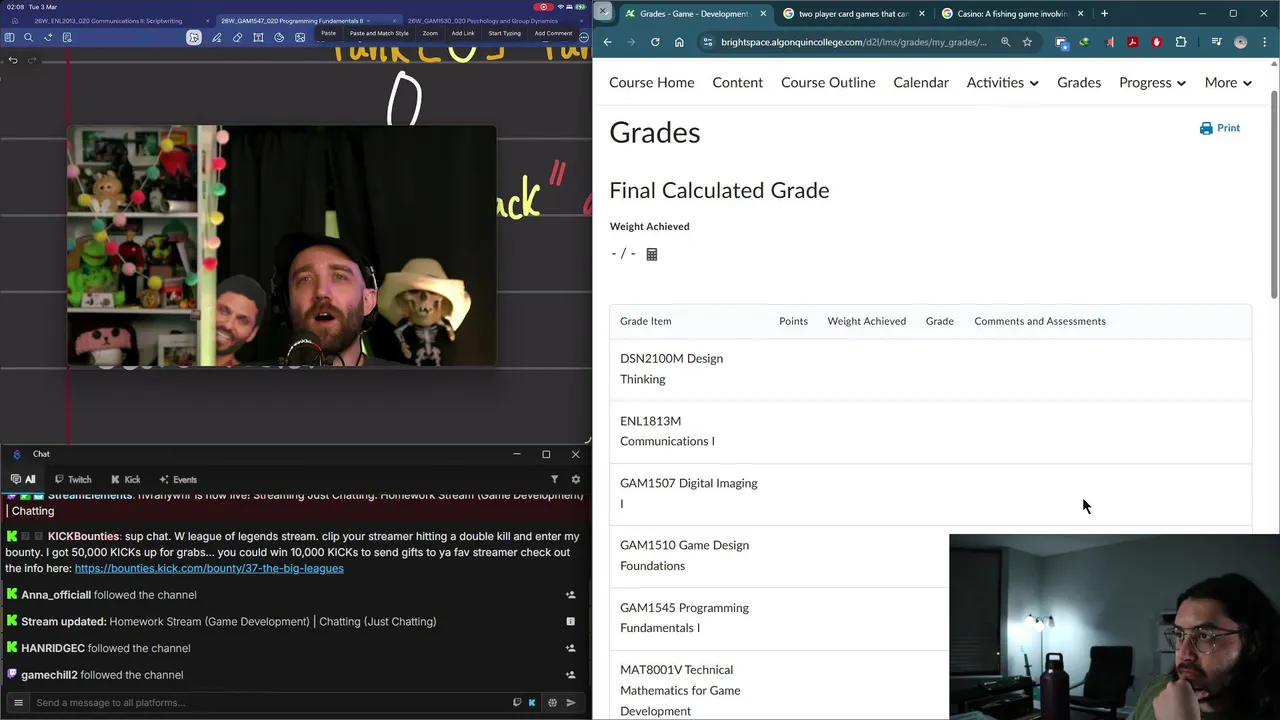Open the grade calculator icon under Weight Achieved
The height and width of the screenshot is (720, 1280).
click(652, 254)
